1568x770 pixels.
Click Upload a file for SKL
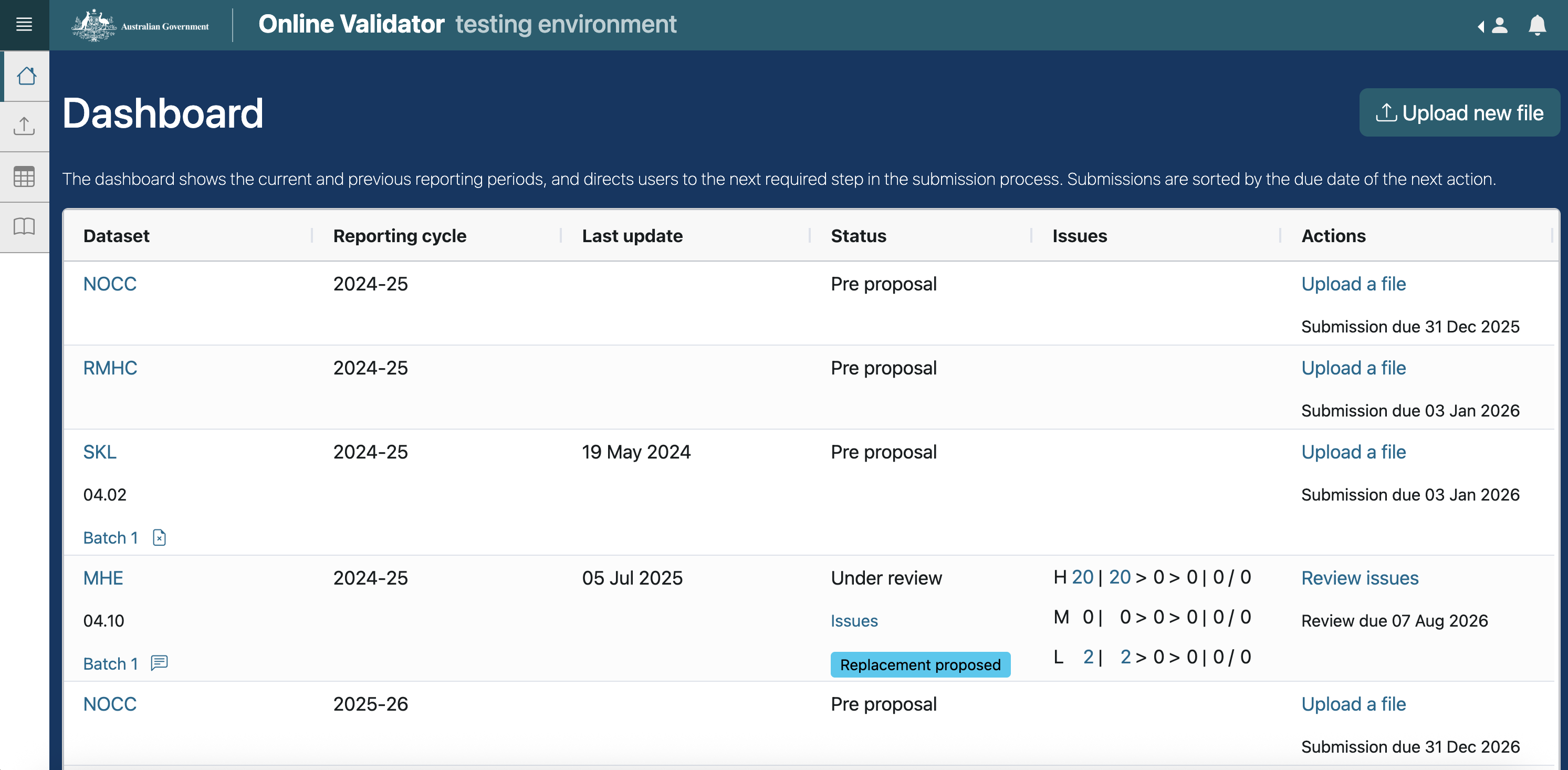1353,452
